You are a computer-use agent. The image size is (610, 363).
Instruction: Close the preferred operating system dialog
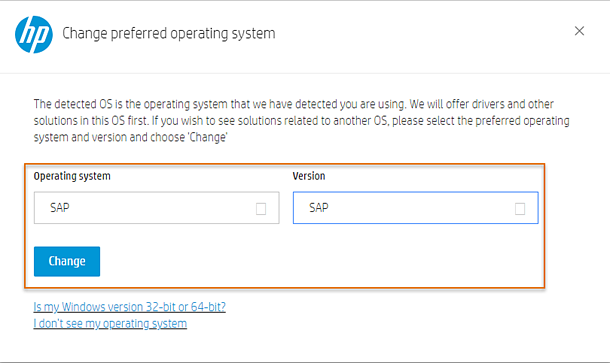(x=579, y=31)
